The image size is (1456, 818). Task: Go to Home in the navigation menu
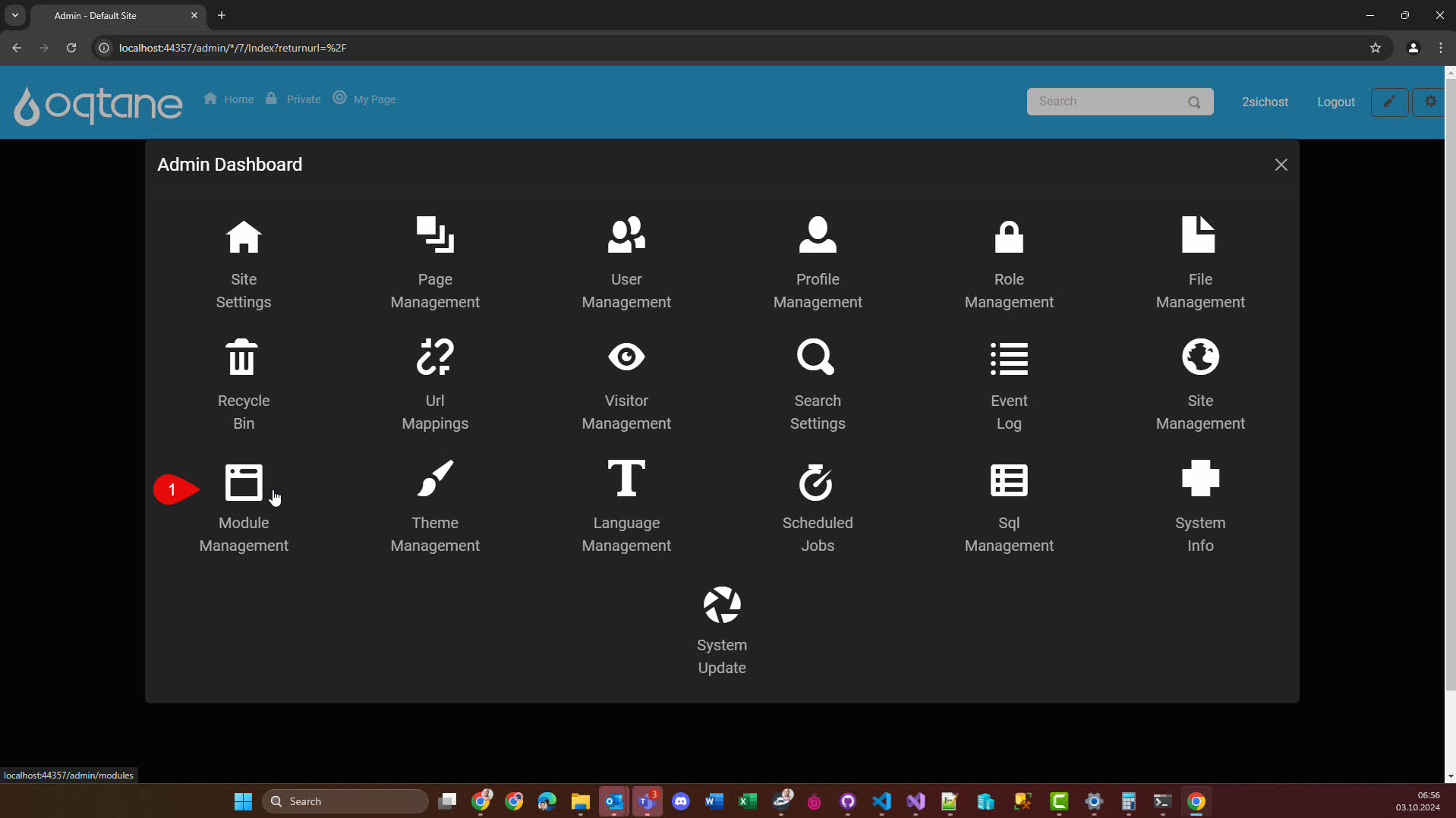pyautogui.click(x=229, y=99)
